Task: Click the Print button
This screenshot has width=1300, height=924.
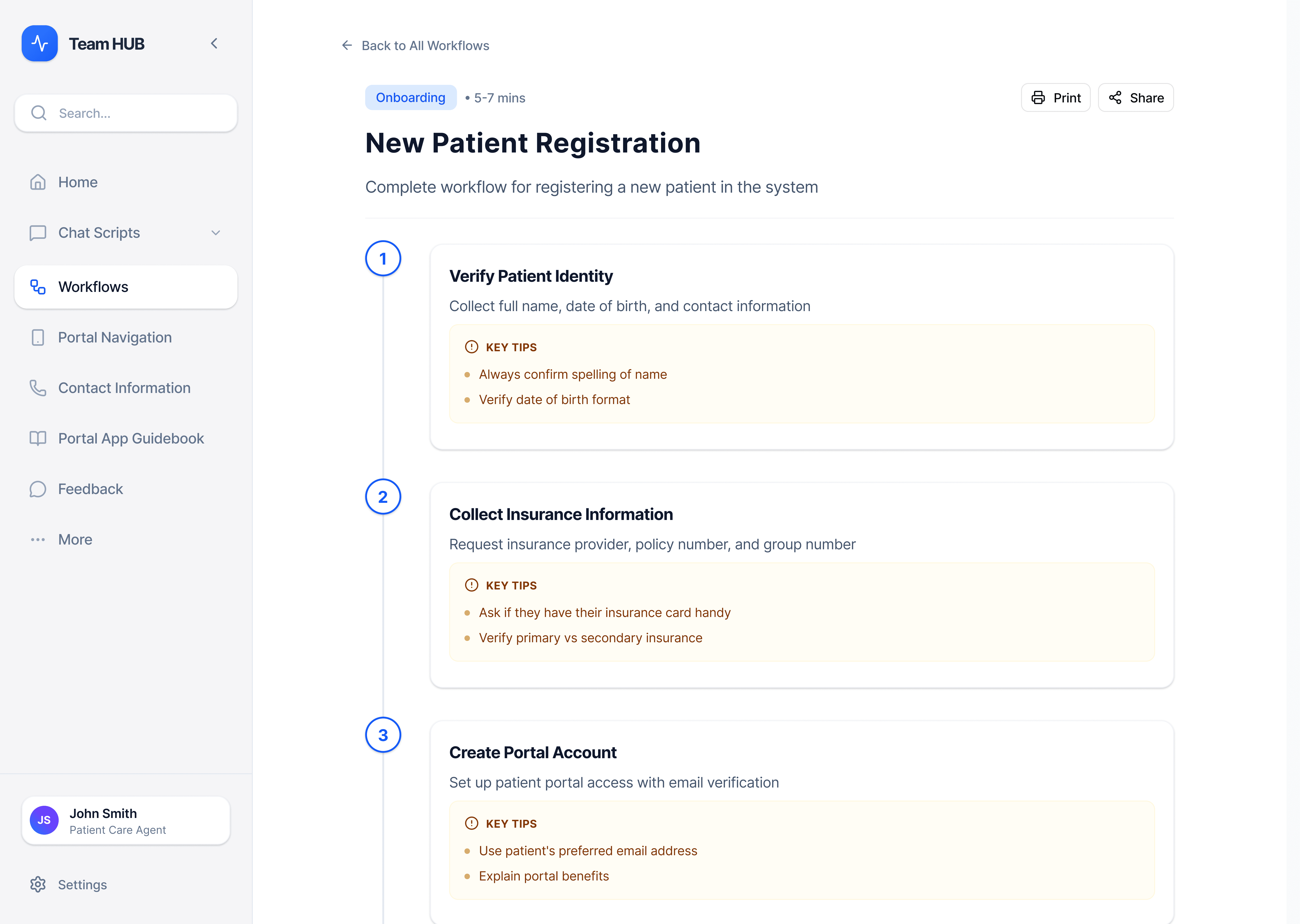Action: click(1055, 98)
